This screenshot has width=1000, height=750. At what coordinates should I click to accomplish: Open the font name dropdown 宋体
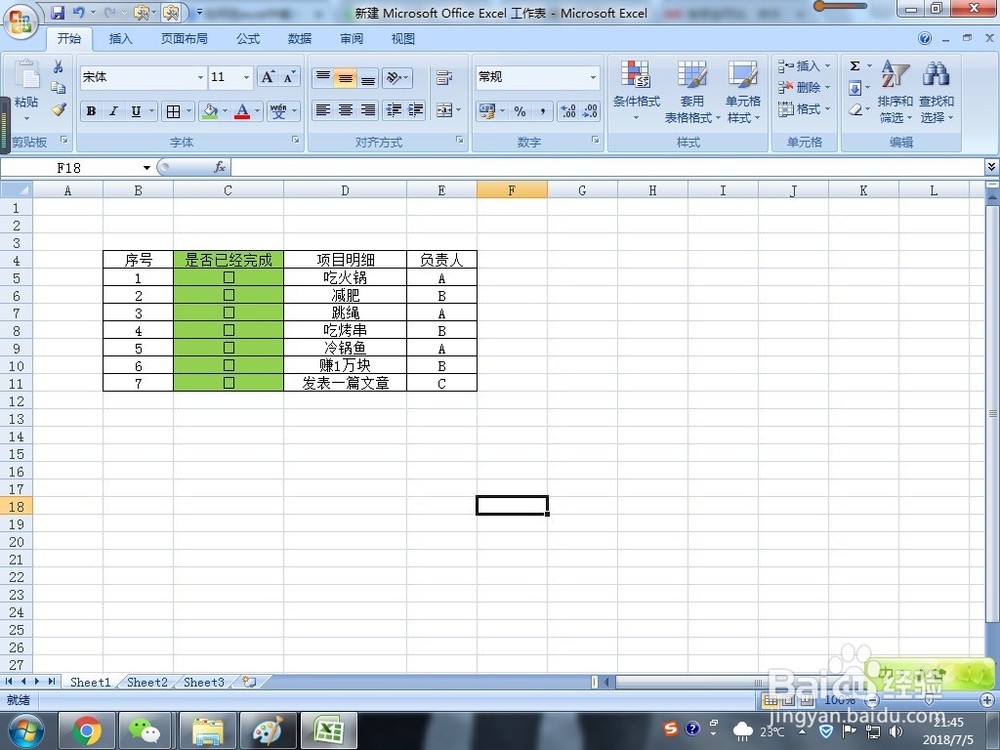click(200, 77)
